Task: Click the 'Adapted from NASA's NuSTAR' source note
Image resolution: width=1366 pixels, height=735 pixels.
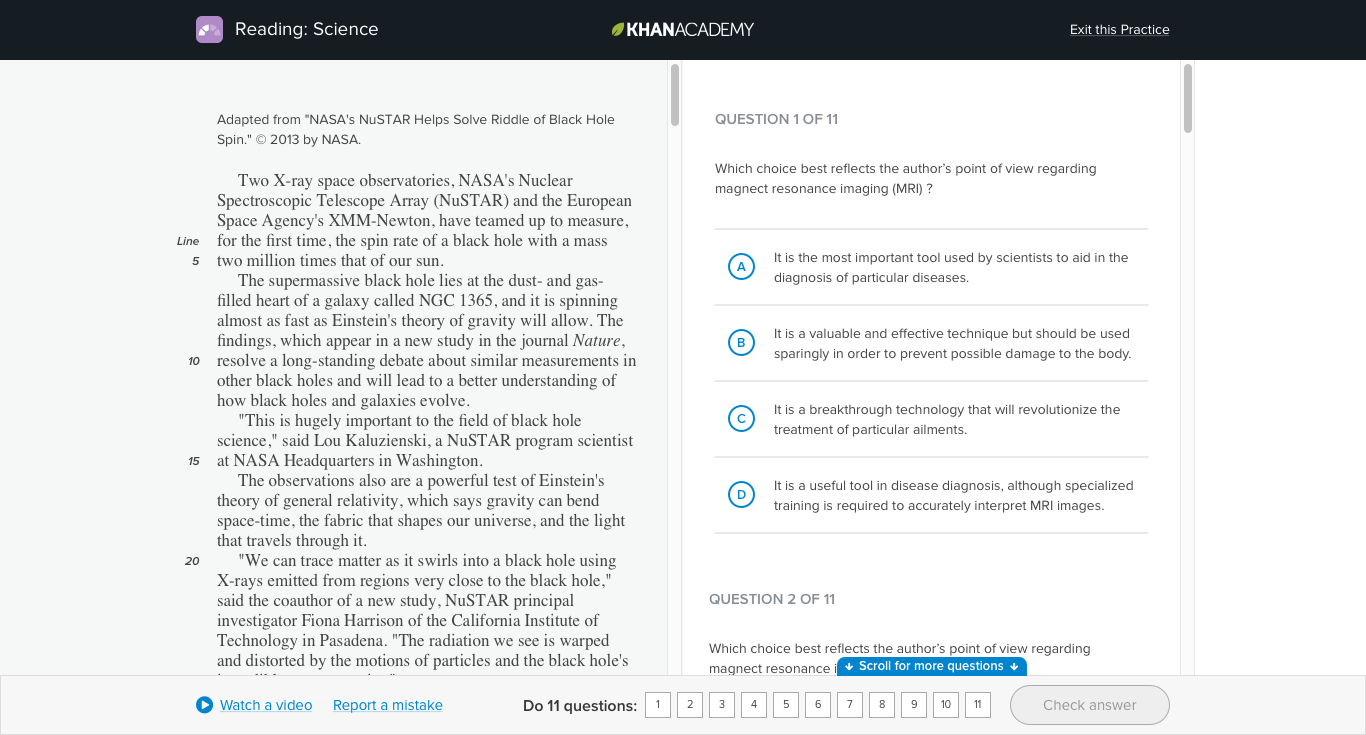Action: [416, 129]
